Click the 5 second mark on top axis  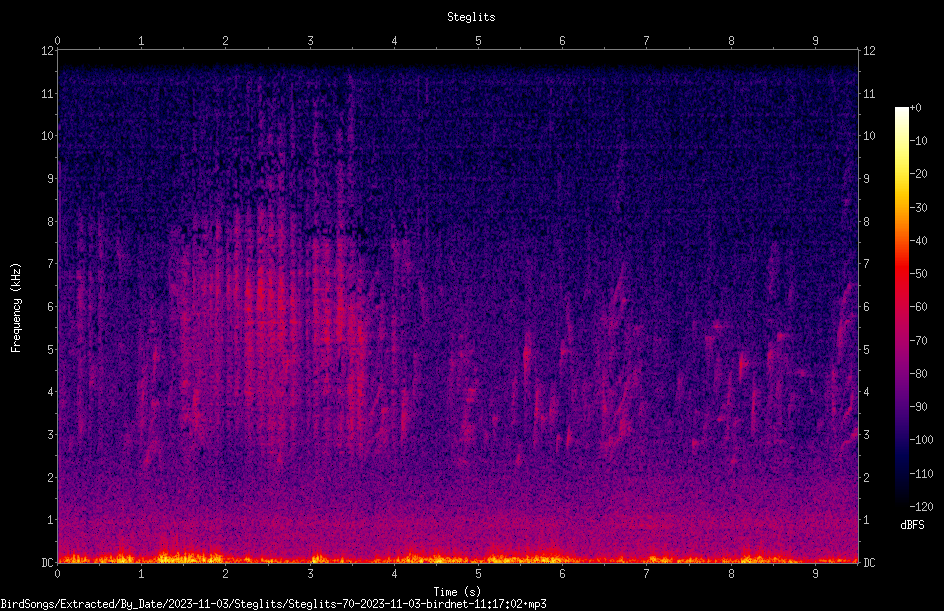pos(478,41)
